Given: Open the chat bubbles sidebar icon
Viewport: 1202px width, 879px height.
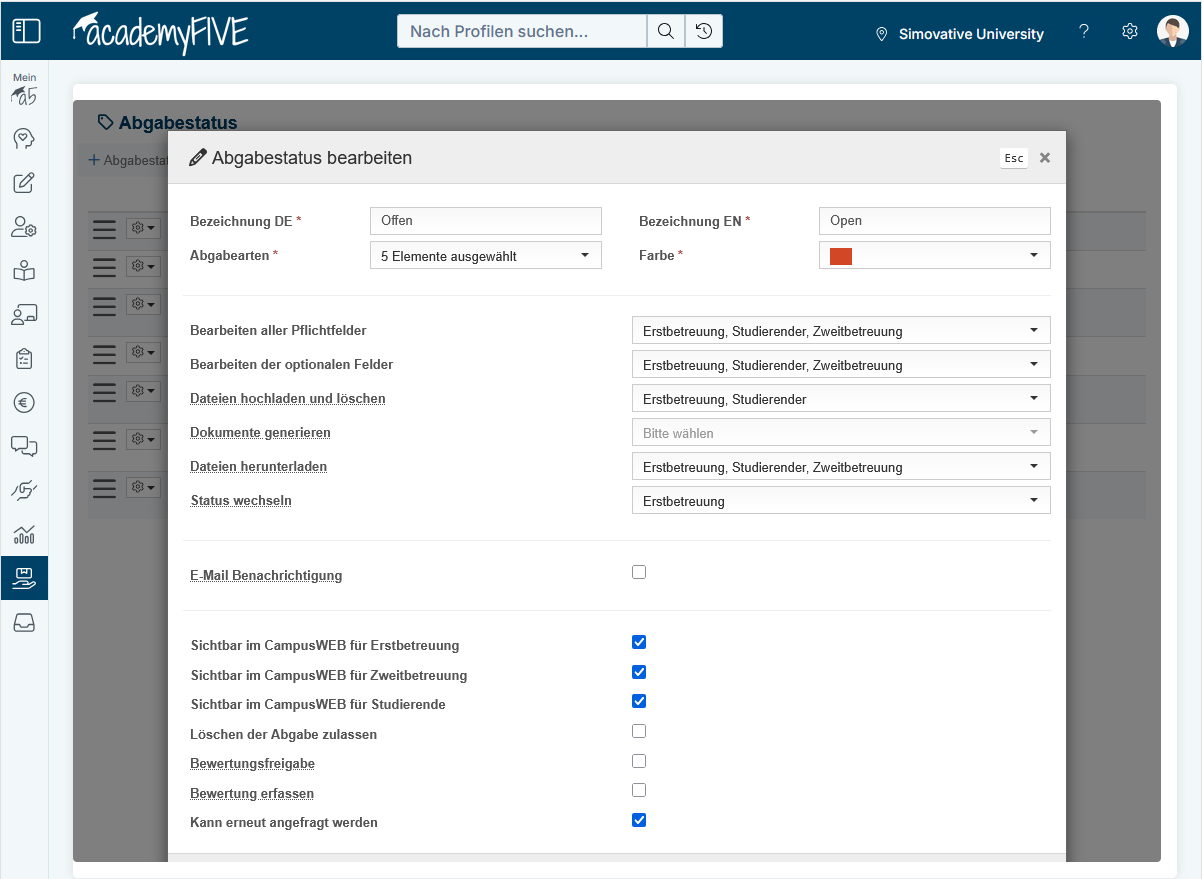Looking at the screenshot, I should (x=24, y=446).
